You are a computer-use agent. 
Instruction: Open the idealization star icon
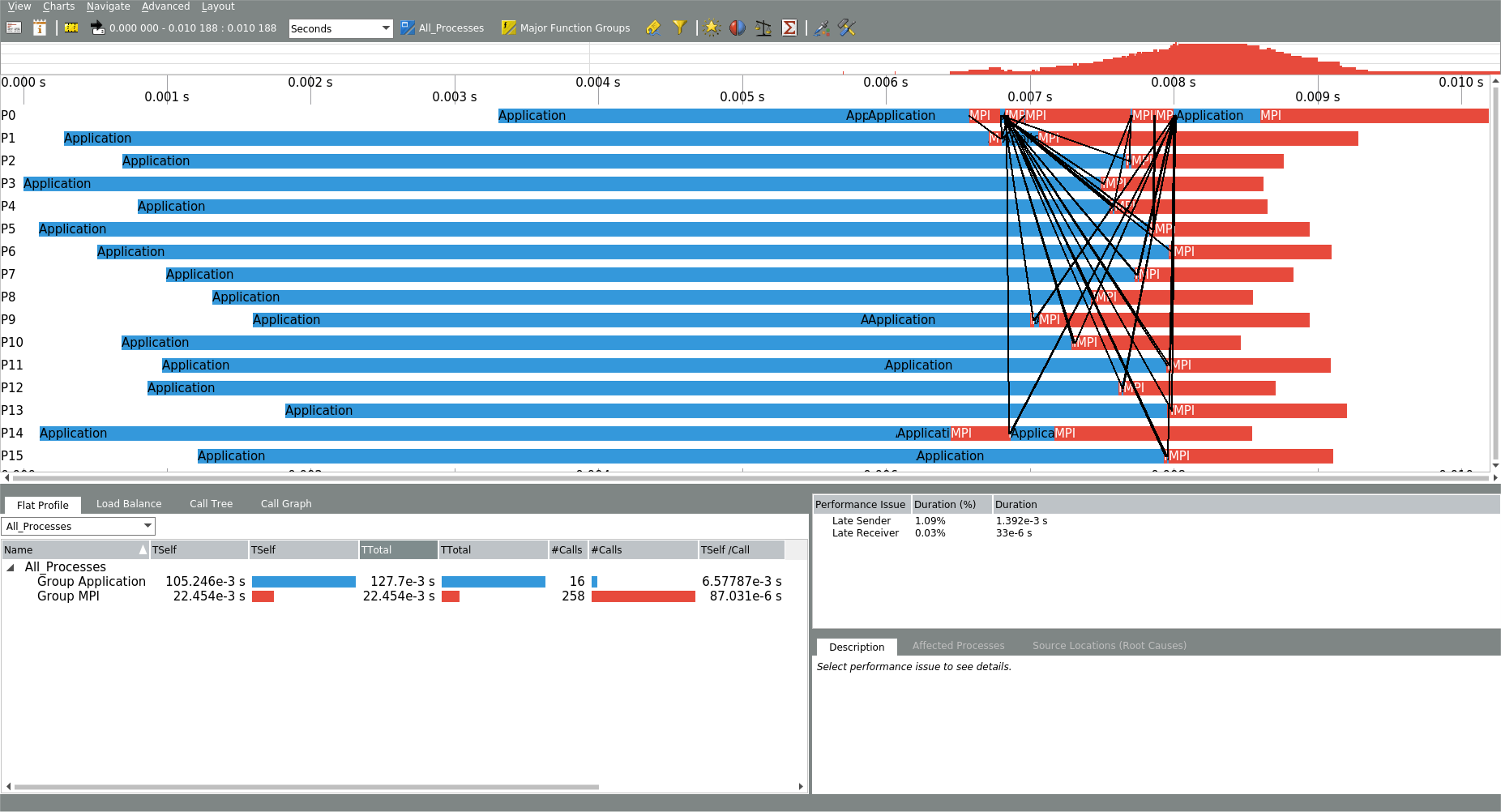pyautogui.click(x=712, y=28)
